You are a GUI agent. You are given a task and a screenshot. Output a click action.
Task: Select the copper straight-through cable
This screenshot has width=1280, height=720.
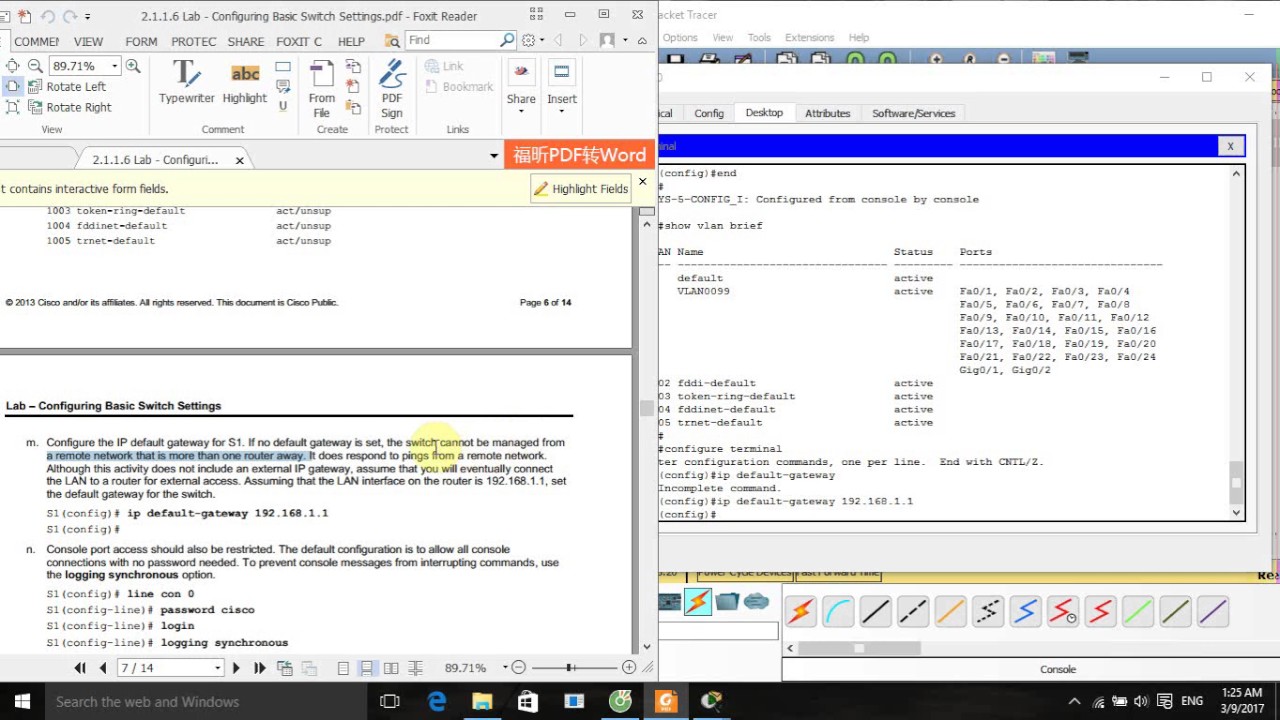(876, 611)
